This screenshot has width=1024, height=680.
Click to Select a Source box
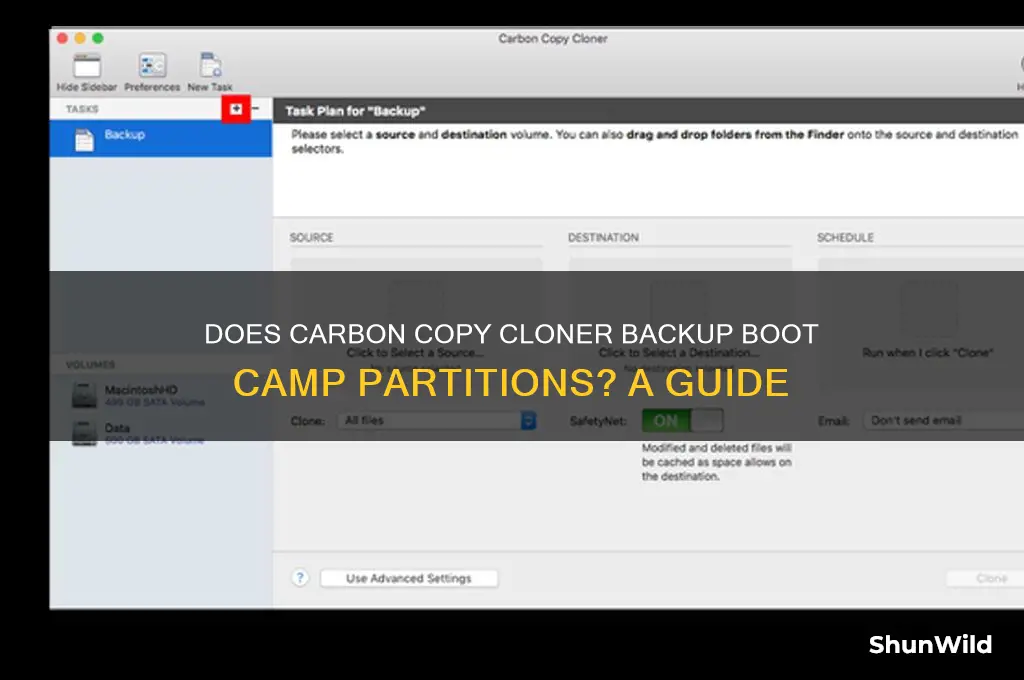coord(416,323)
